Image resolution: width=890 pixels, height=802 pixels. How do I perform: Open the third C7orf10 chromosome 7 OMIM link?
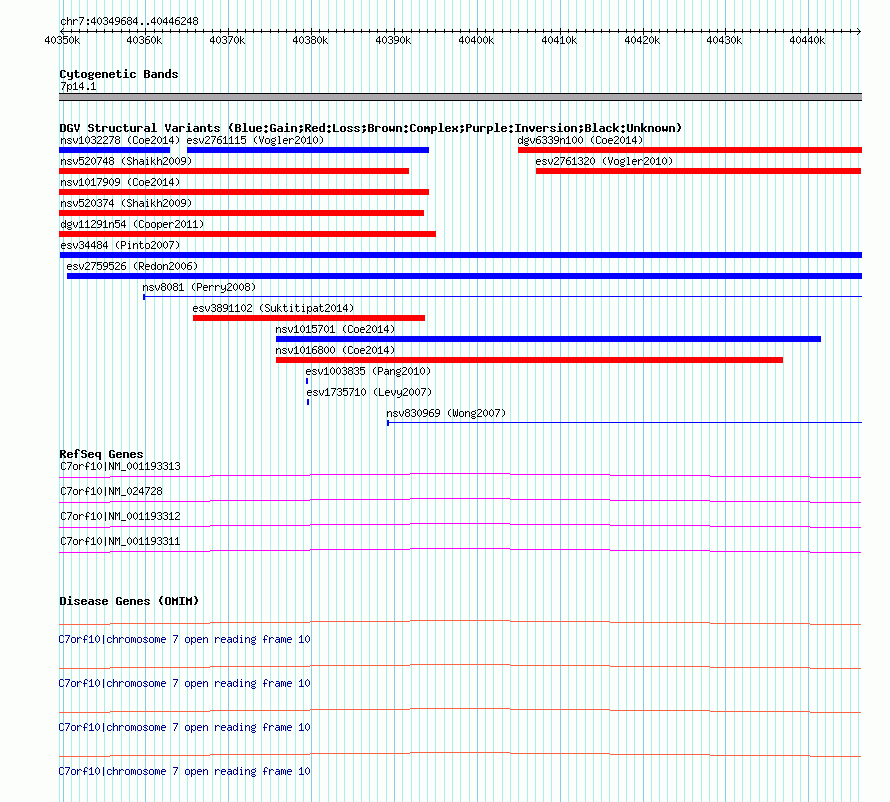(184, 727)
